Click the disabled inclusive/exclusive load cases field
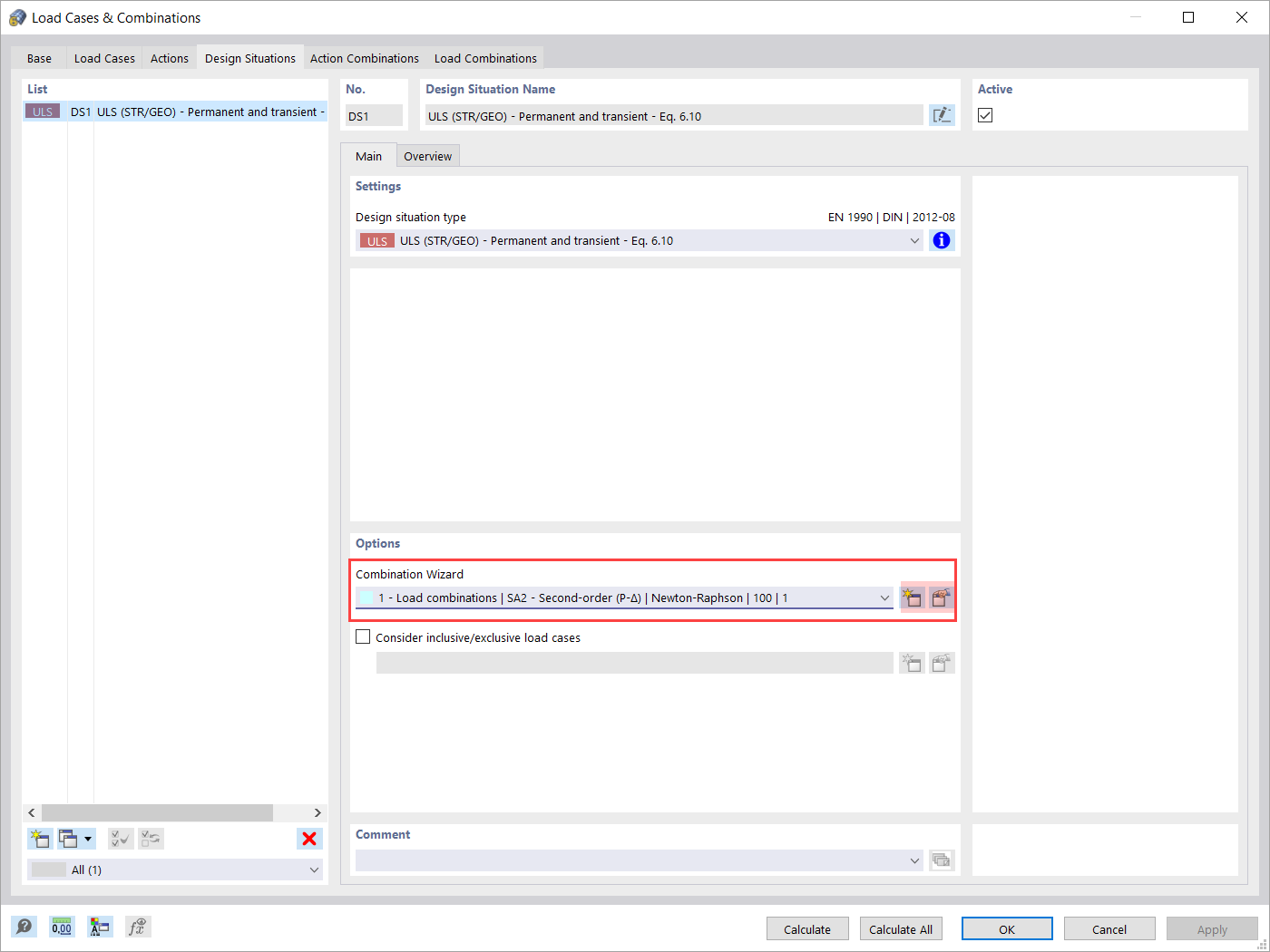The height and width of the screenshot is (952, 1270). click(x=635, y=663)
